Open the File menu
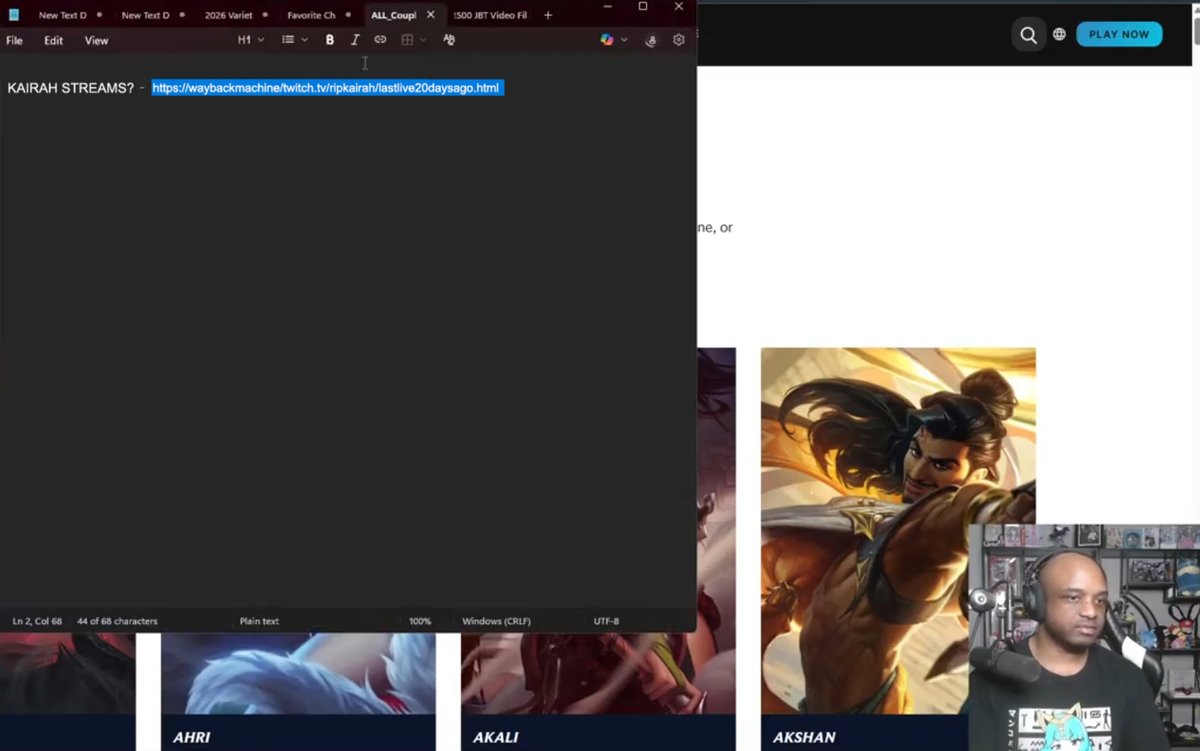 tap(15, 40)
